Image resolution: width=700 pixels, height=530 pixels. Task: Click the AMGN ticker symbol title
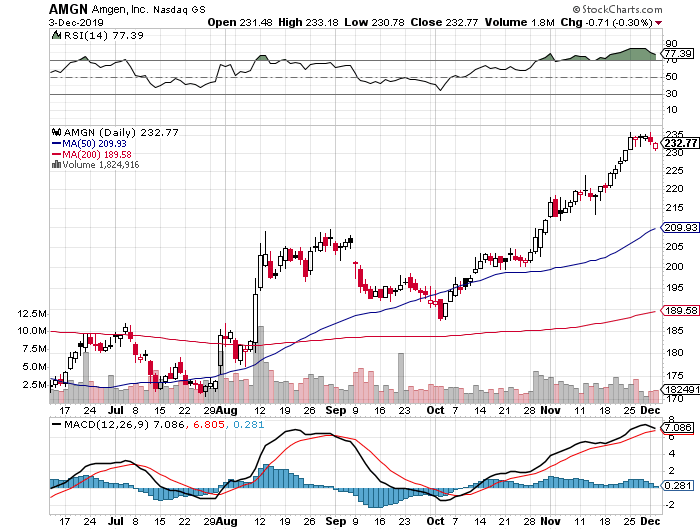tap(69, 9)
